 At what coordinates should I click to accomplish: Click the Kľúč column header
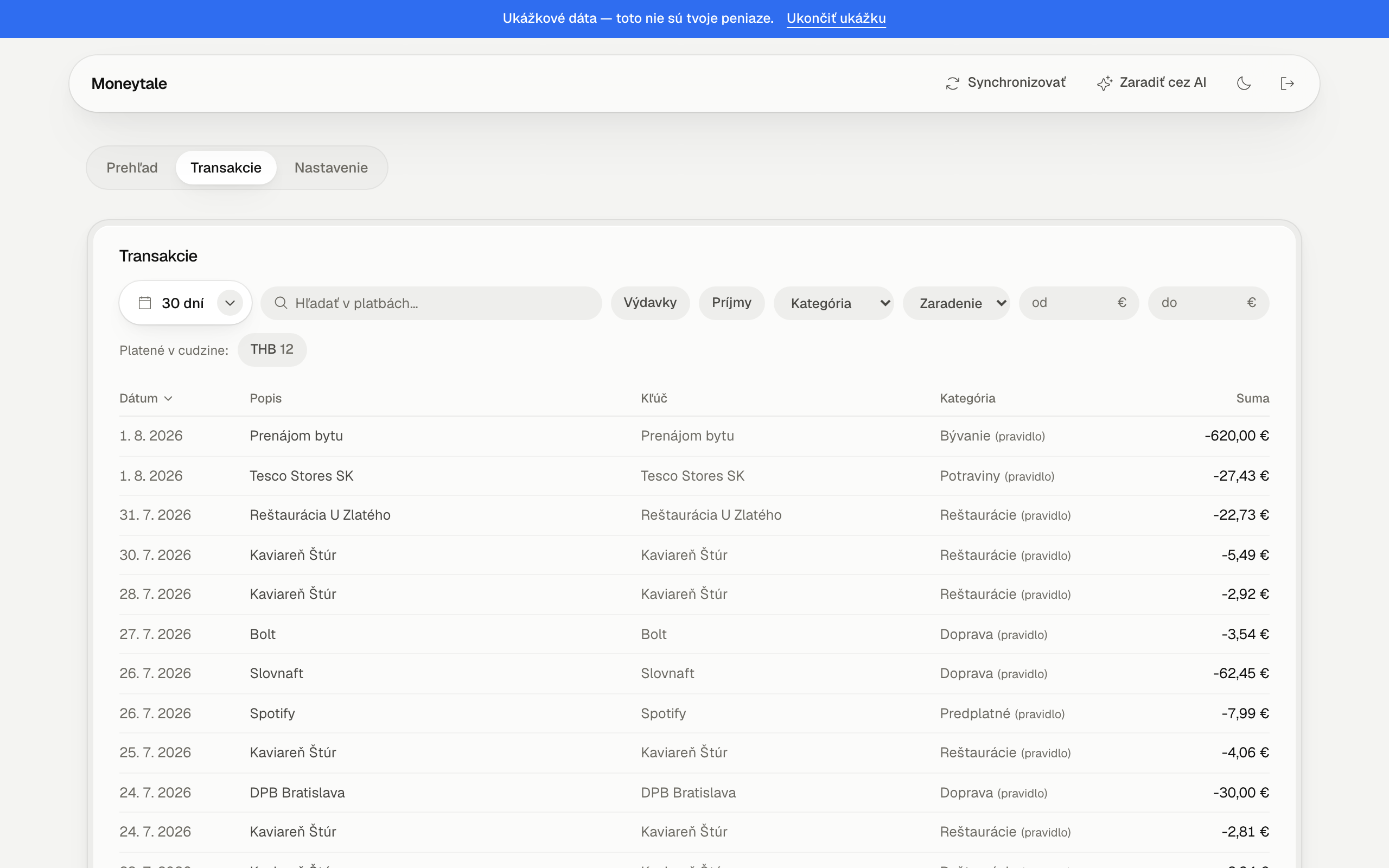point(654,398)
